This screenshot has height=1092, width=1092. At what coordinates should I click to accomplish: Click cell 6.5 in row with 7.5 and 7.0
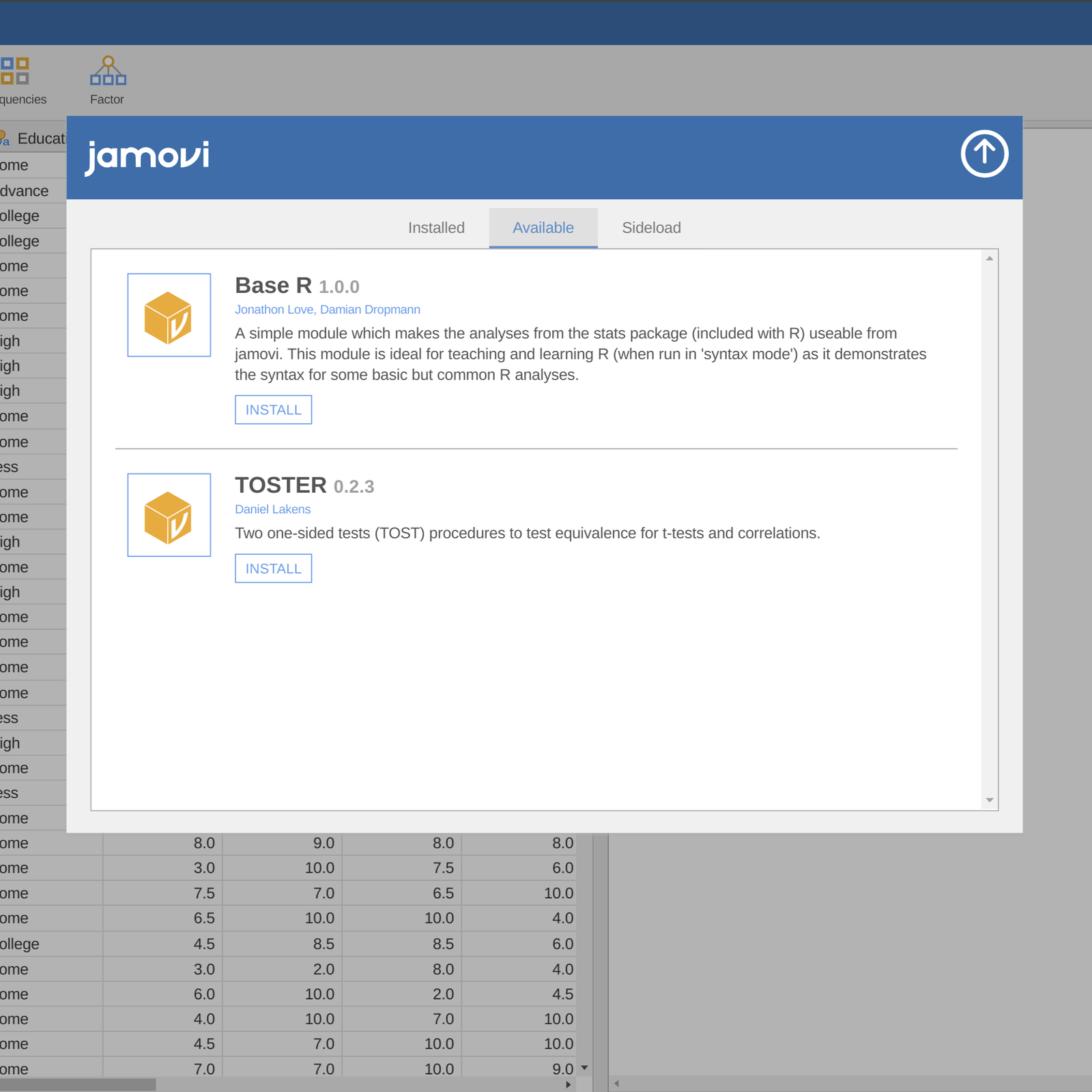[402, 893]
